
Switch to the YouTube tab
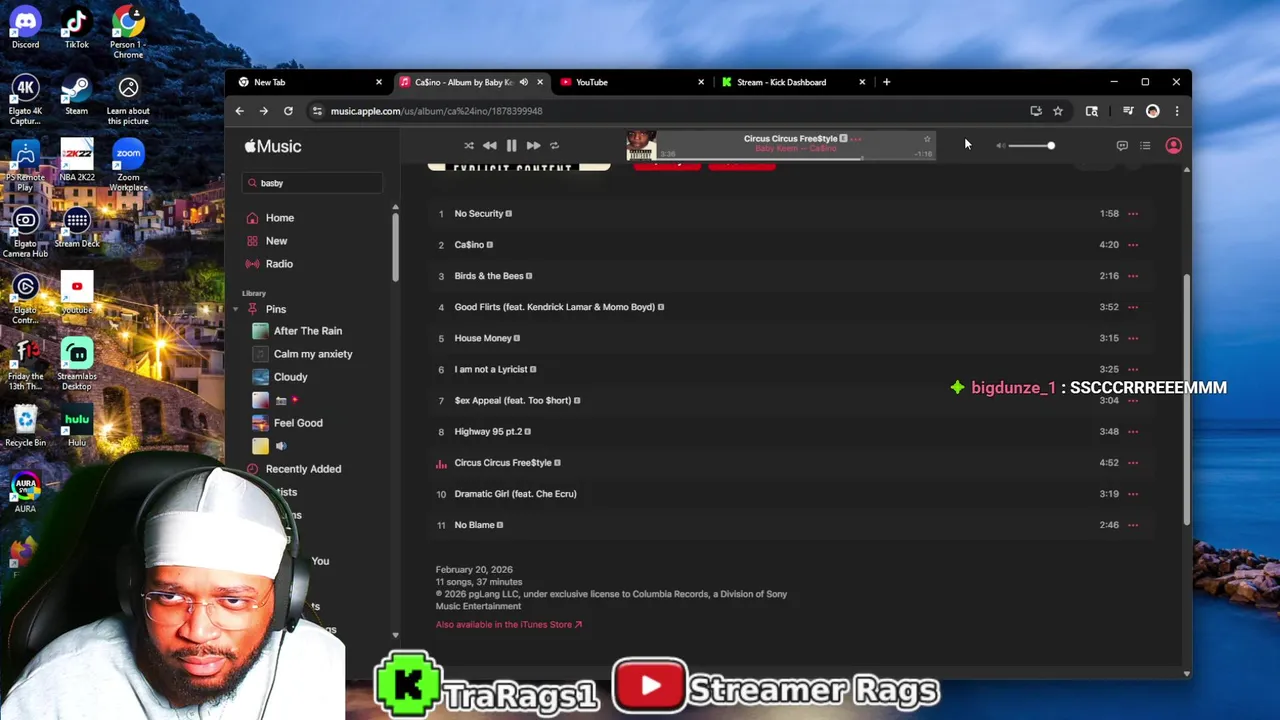coord(632,82)
